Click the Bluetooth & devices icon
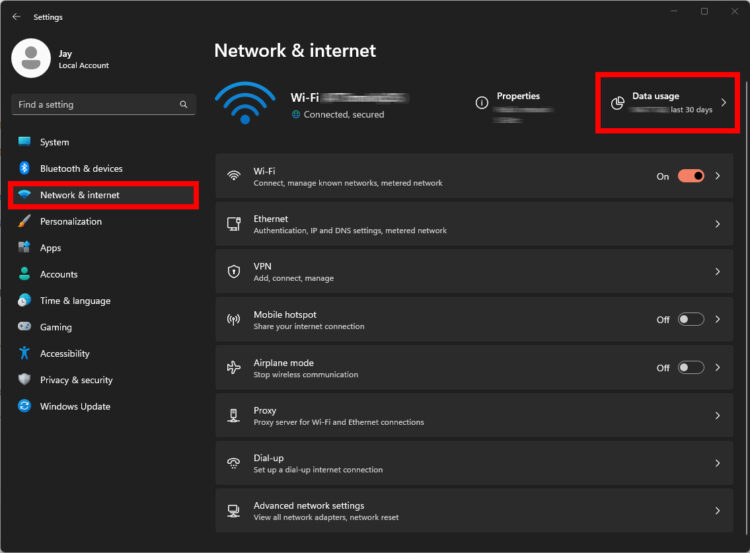The height and width of the screenshot is (553, 750). click(24, 169)
